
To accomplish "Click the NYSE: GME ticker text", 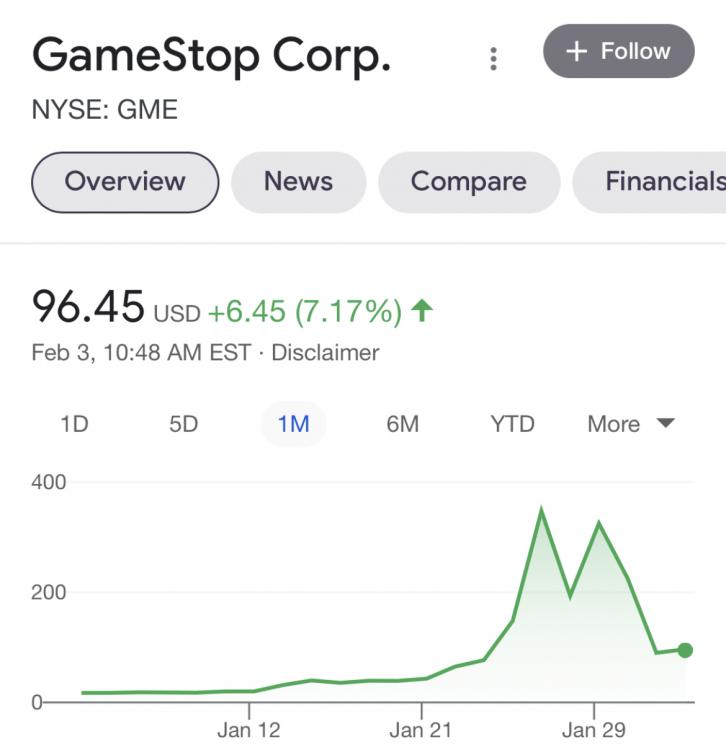I will [x=105, y=109].
